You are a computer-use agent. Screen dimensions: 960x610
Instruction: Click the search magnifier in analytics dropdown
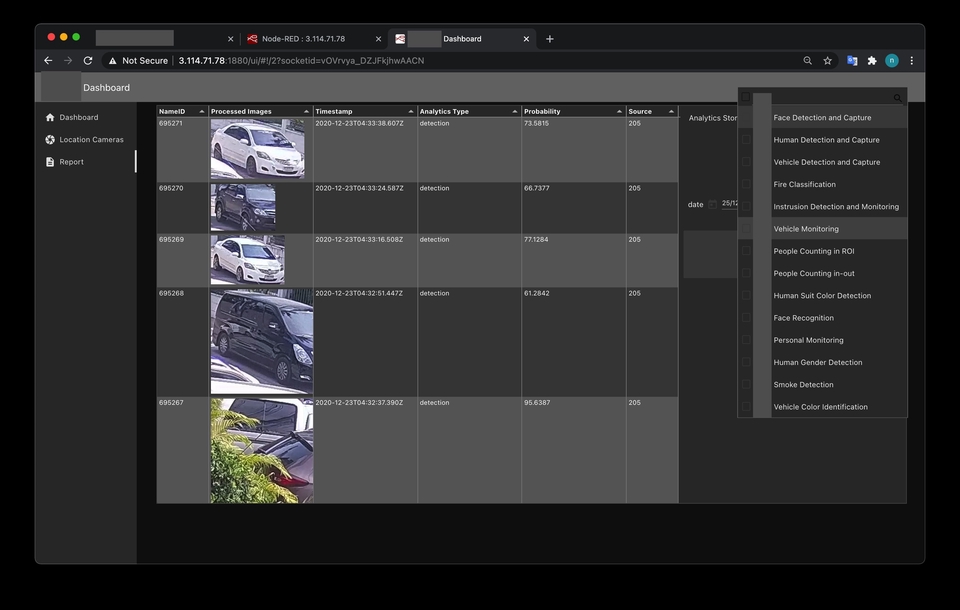coord(897,98)
